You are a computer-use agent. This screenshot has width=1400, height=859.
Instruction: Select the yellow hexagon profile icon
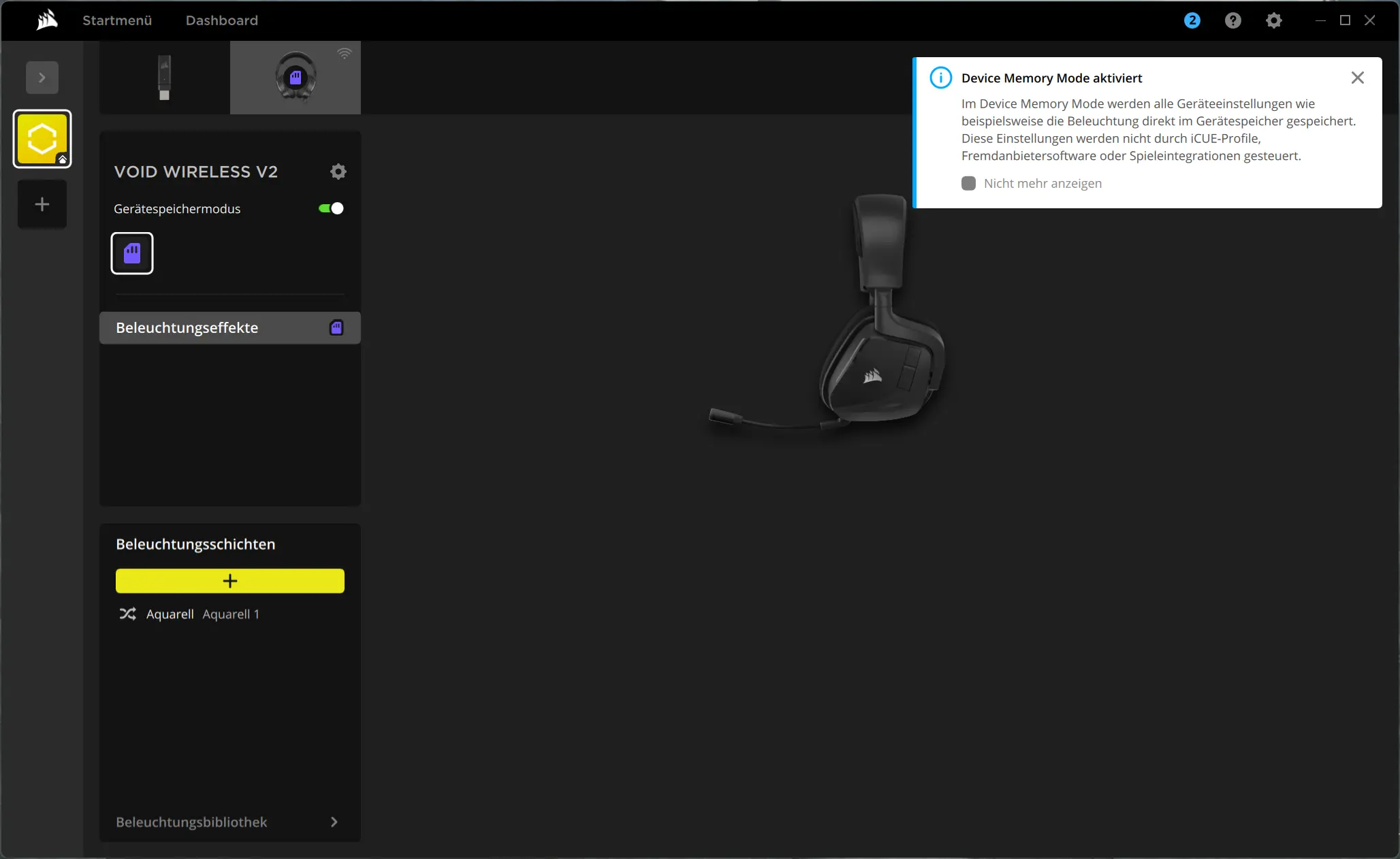coord(42,139)
